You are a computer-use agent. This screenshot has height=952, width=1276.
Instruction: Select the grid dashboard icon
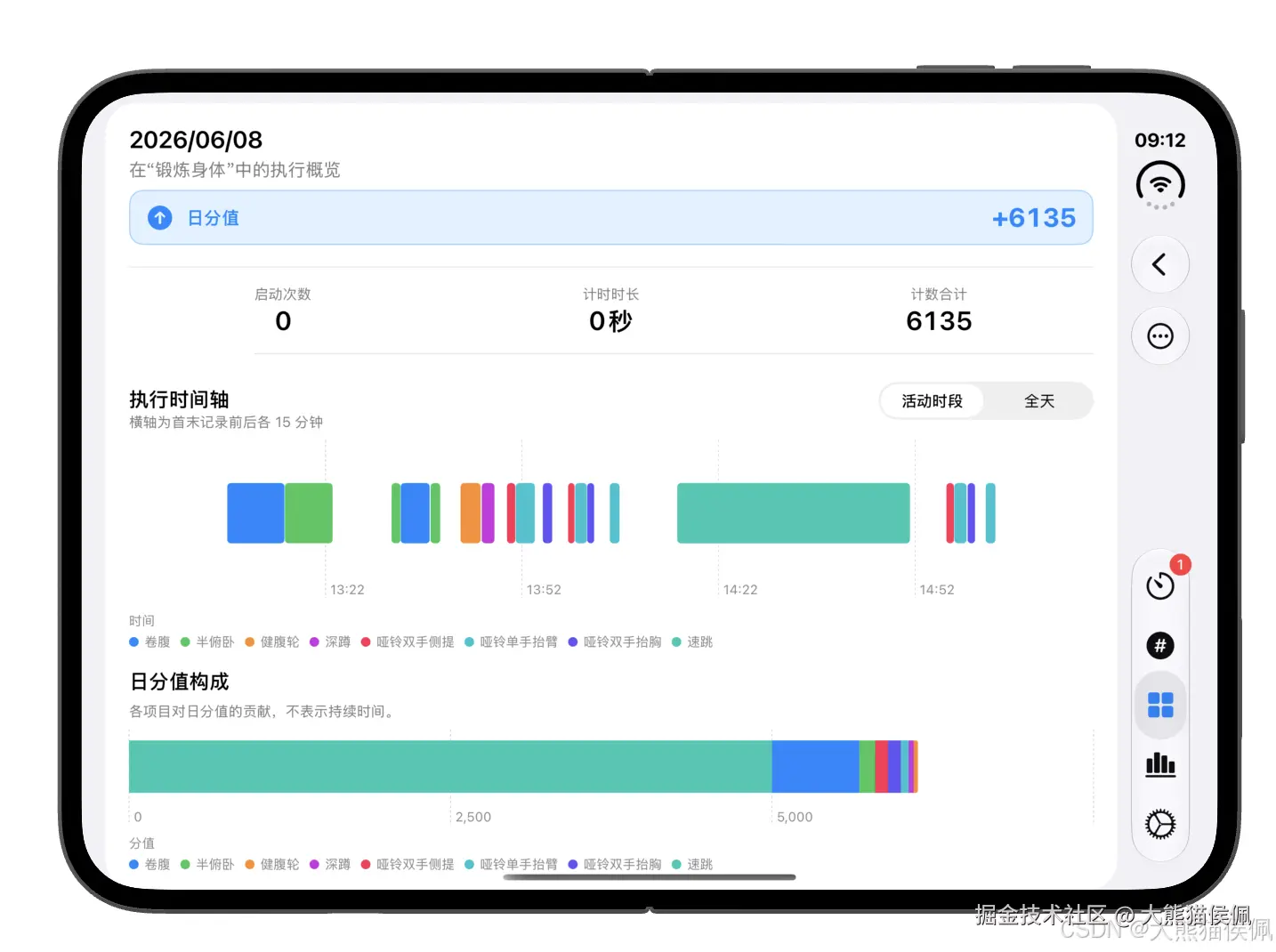coord(1160,705)
